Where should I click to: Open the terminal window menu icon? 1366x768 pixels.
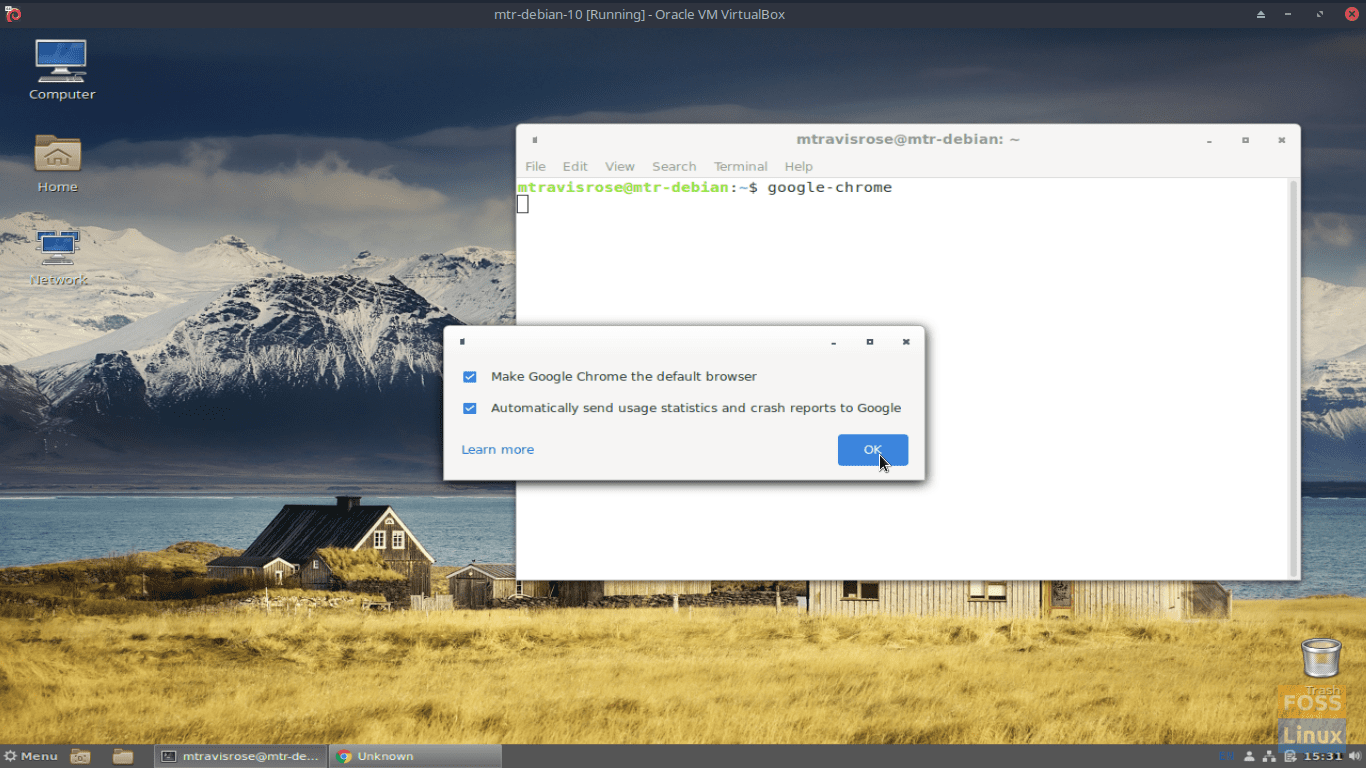click(535, 140)
